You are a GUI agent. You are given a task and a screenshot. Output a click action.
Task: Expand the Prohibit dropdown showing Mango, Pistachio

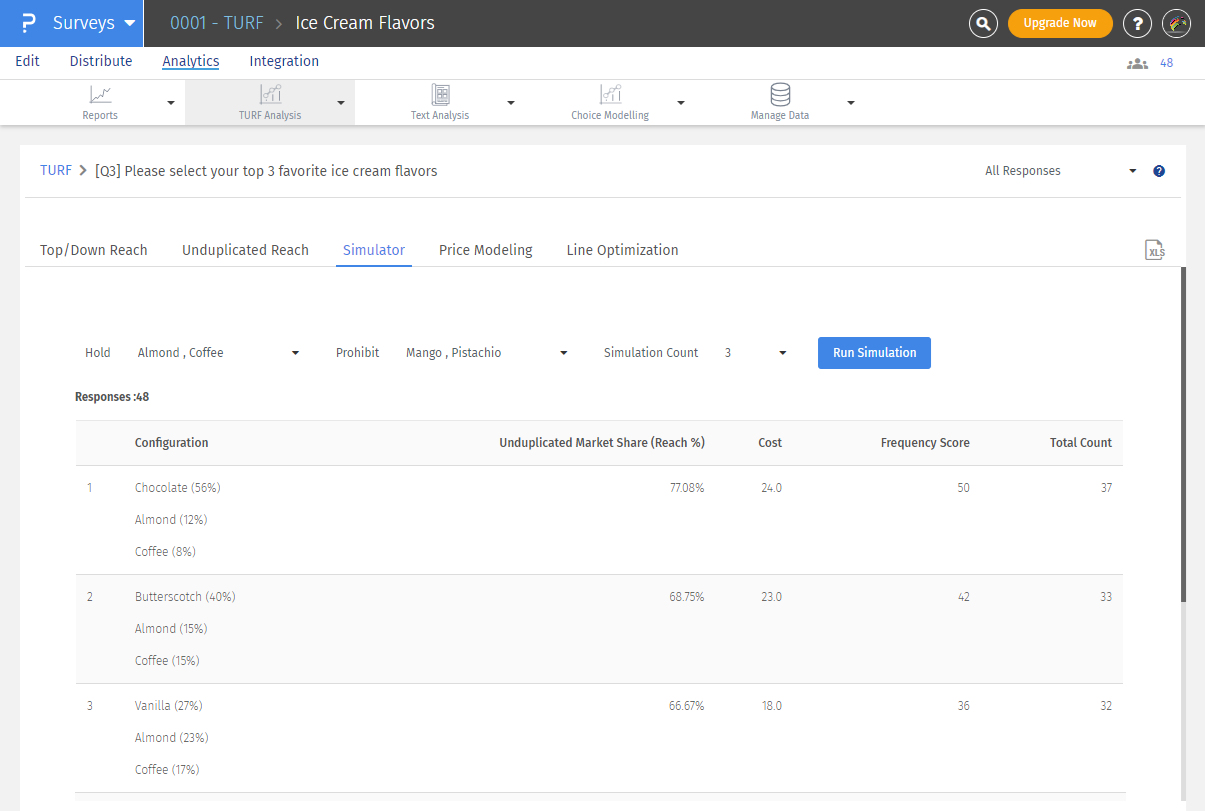tap(486, 353)
